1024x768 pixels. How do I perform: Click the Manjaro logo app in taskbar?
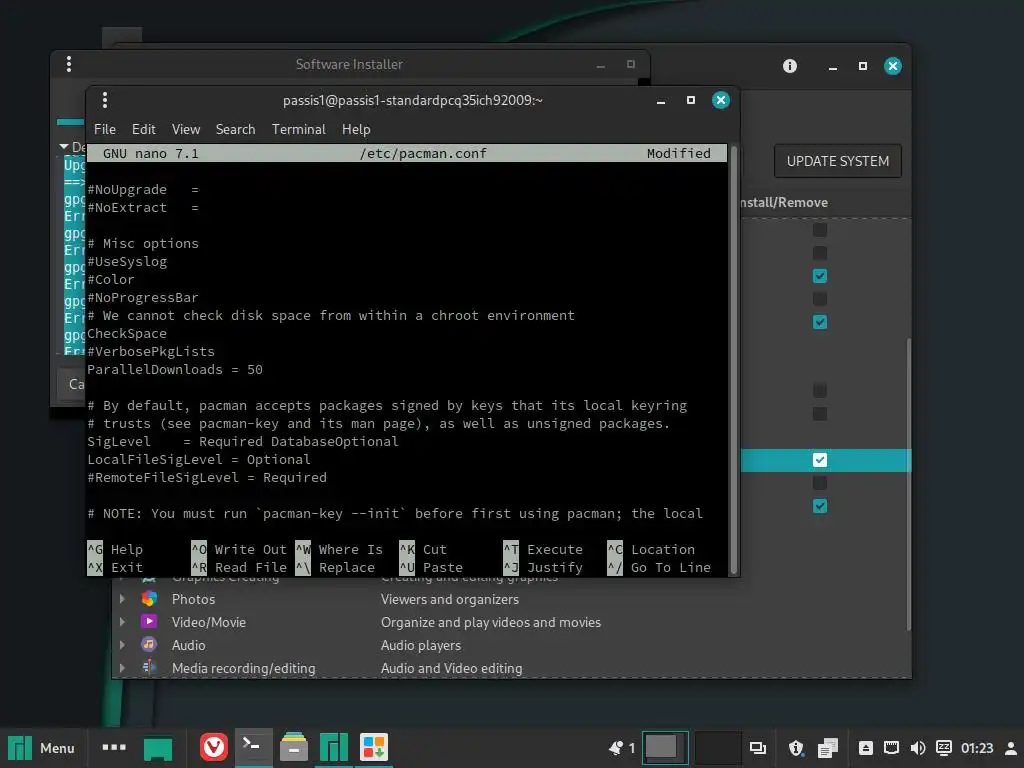click(334, 747)
